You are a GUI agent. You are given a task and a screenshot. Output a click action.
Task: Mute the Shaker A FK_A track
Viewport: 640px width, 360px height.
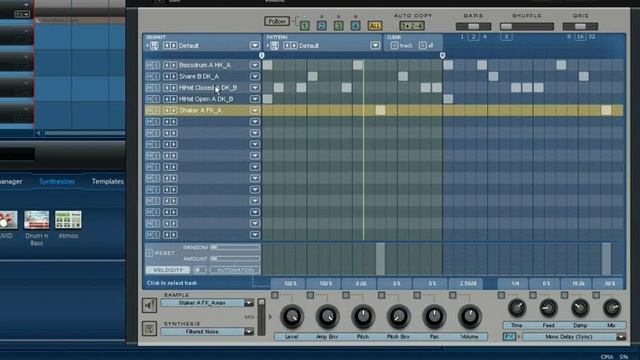coord(149,110)
